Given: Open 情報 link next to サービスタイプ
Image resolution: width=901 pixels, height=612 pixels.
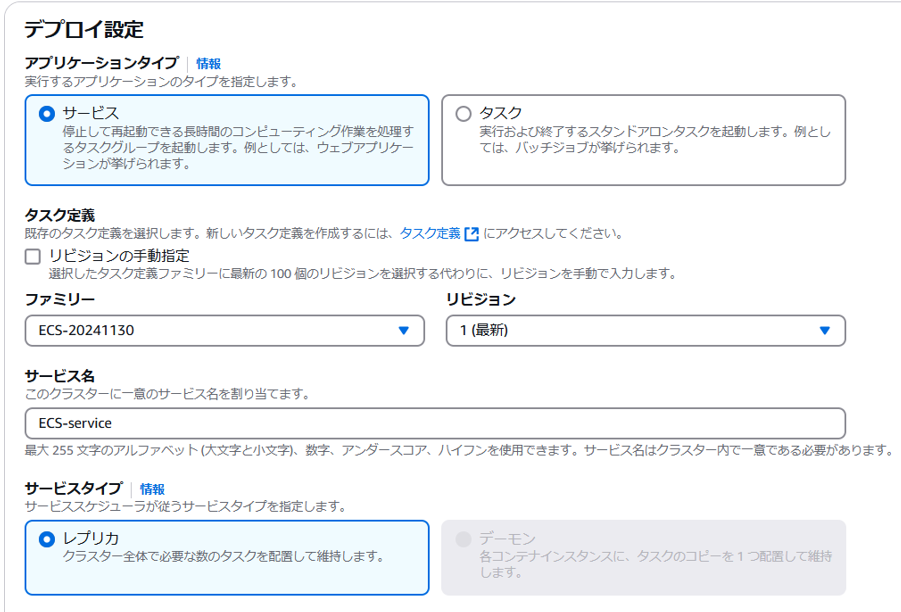Looking at the screenshot, I should click(152, 489).
